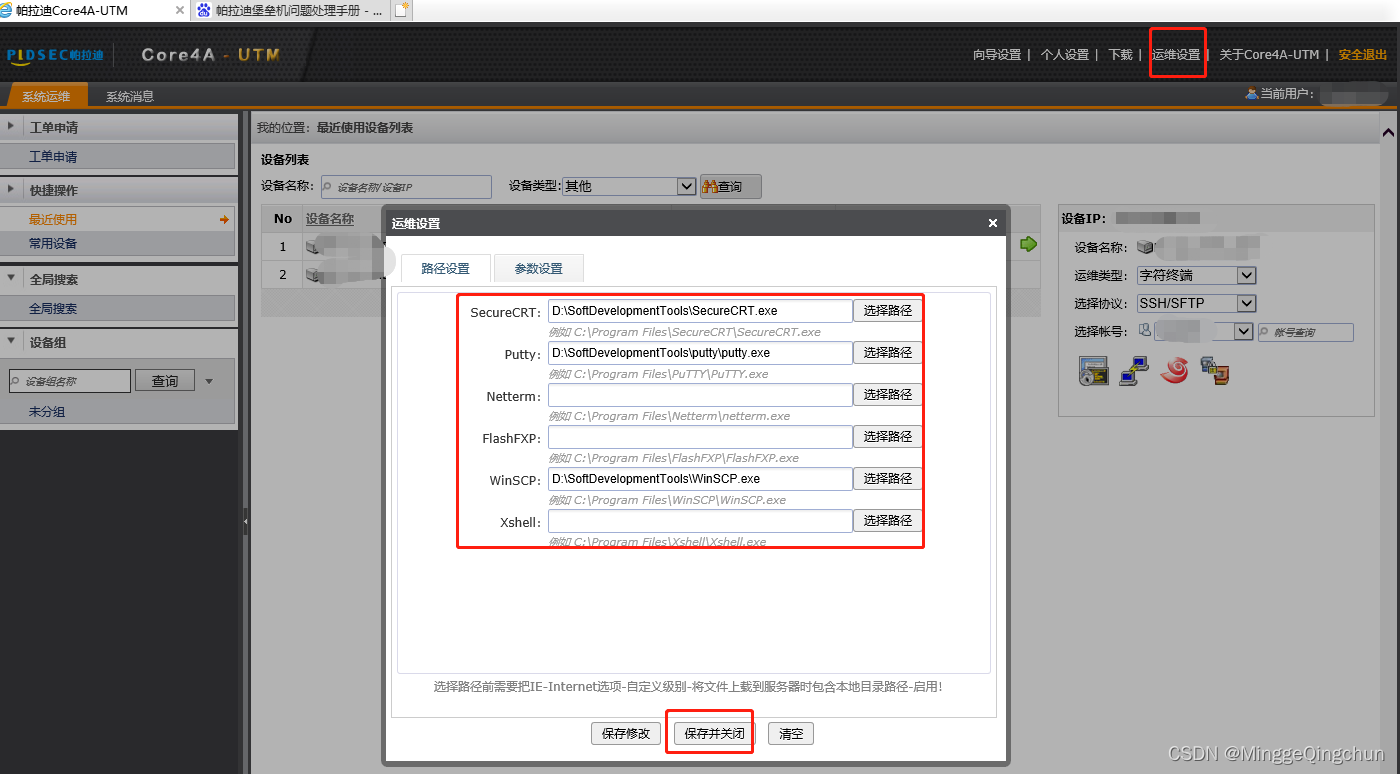
Task: Click the 保存修改 button
Action: (x=626, y=734)
